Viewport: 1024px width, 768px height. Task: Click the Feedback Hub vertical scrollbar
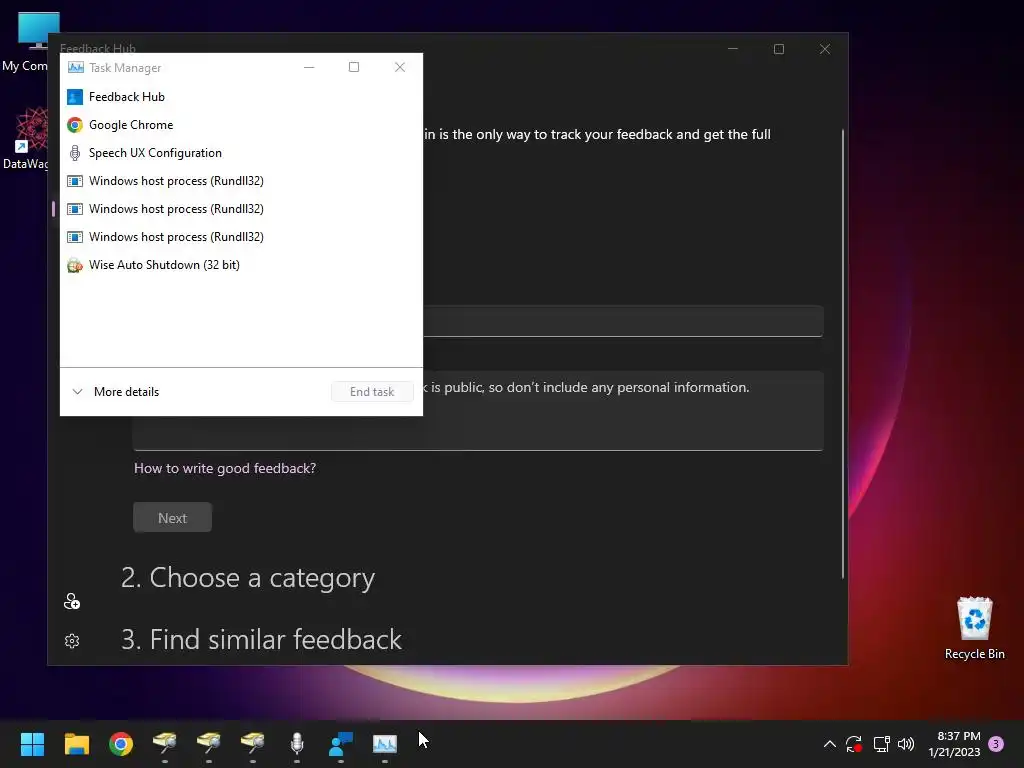(843, 353)
